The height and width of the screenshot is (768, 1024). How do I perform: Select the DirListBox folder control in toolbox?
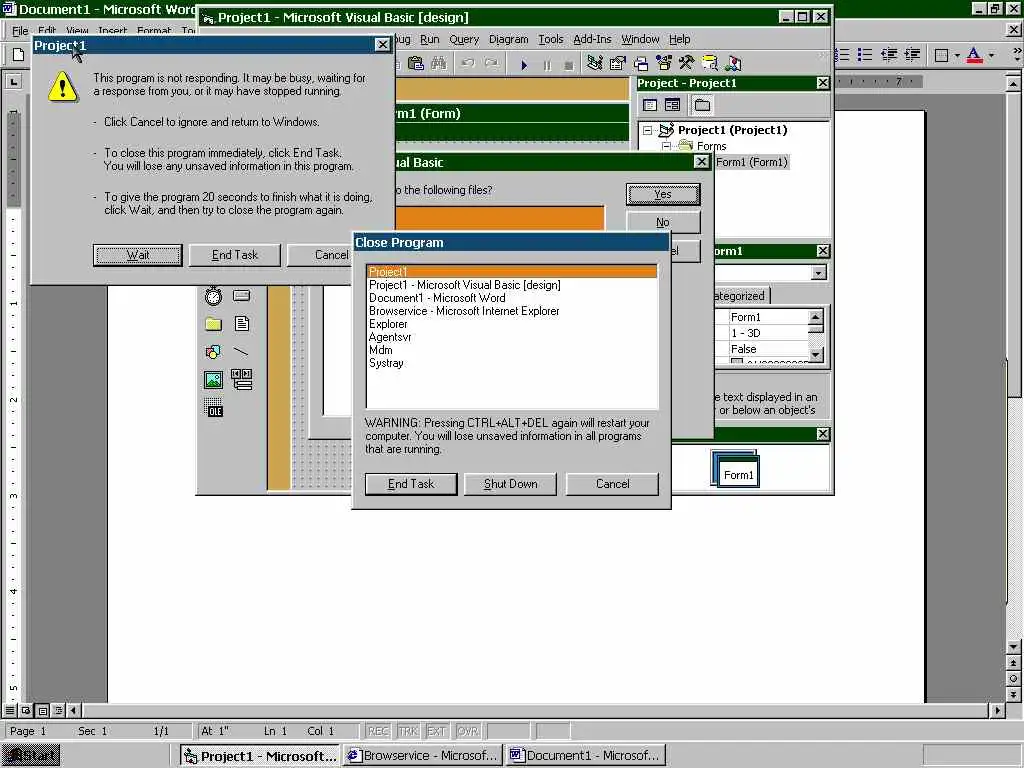213,324
